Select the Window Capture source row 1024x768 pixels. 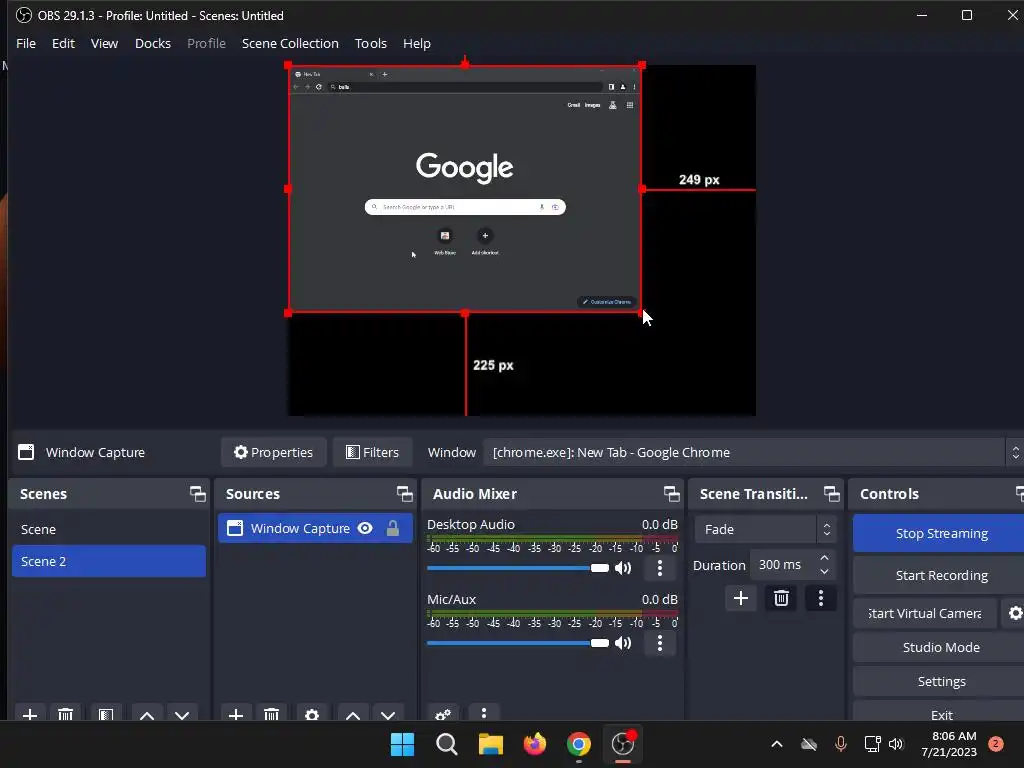[x=315, y=528]
